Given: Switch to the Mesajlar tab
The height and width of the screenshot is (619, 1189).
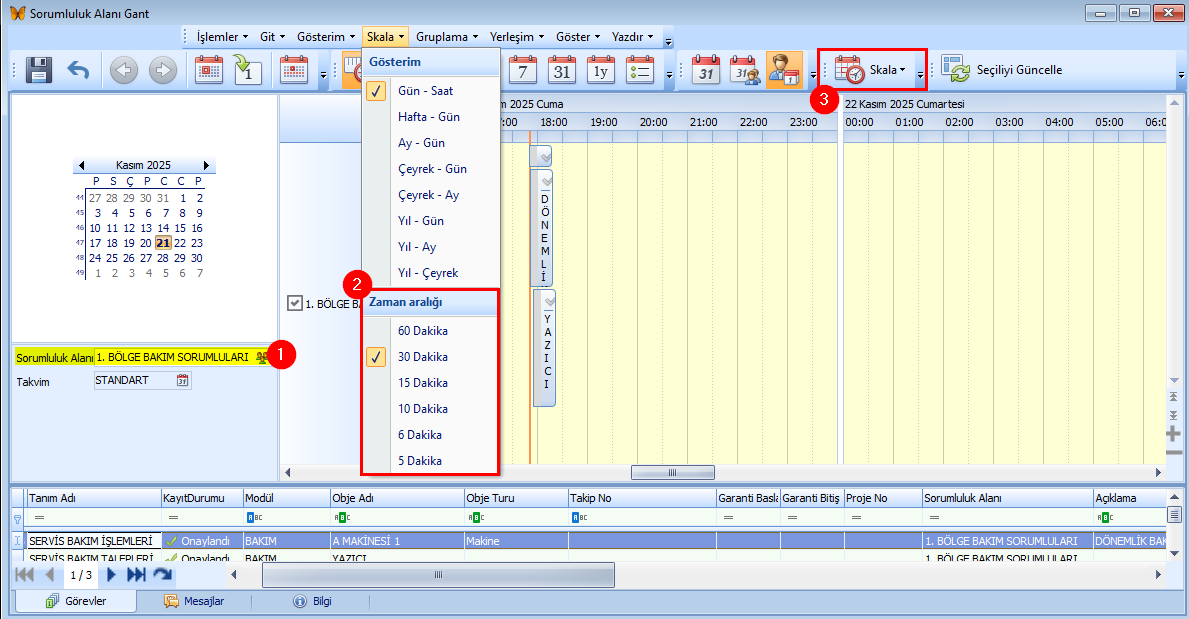Looking at the screenshot, I should pos(194,602).
